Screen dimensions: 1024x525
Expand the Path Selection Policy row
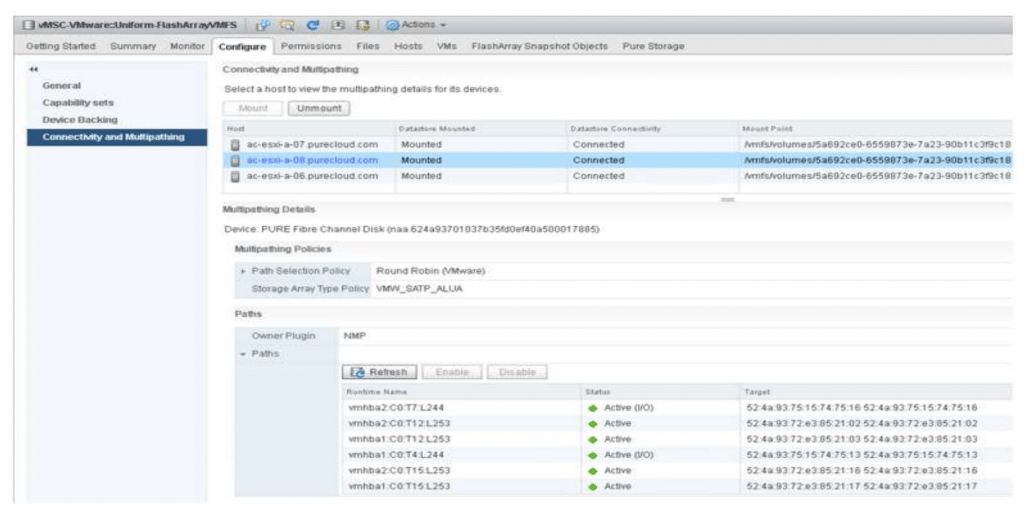coord(243,271)
